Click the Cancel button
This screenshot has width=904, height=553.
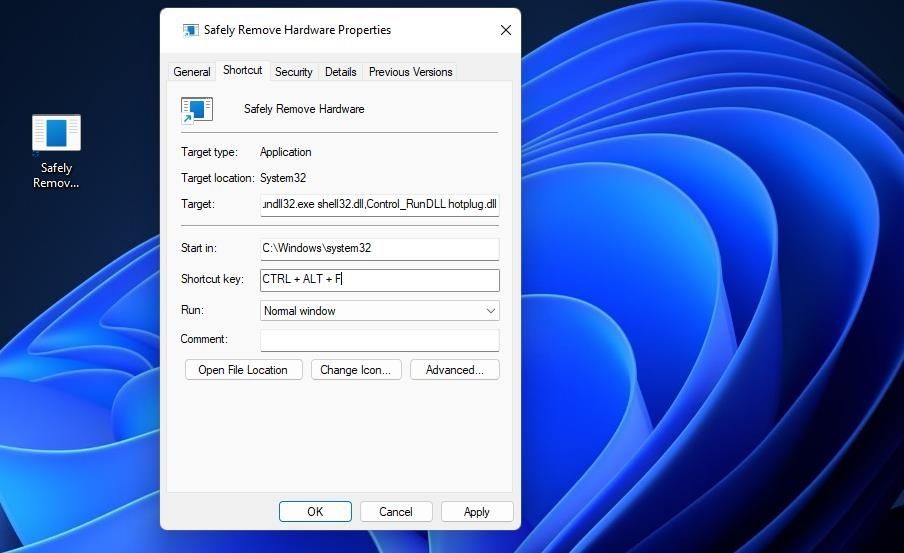click(x=396, y=511)
